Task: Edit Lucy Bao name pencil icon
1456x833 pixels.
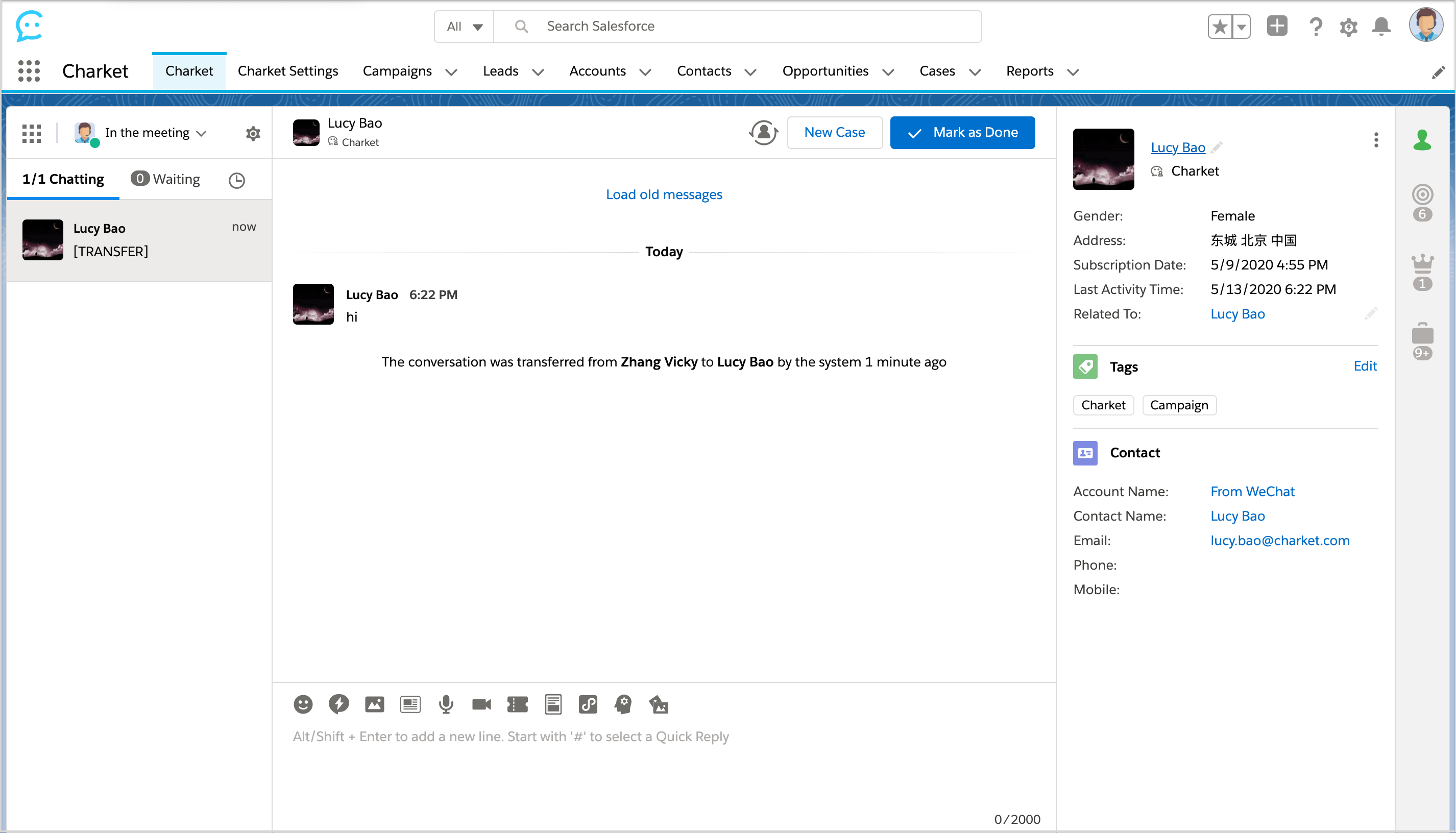Action: (x=1216, y=147)
